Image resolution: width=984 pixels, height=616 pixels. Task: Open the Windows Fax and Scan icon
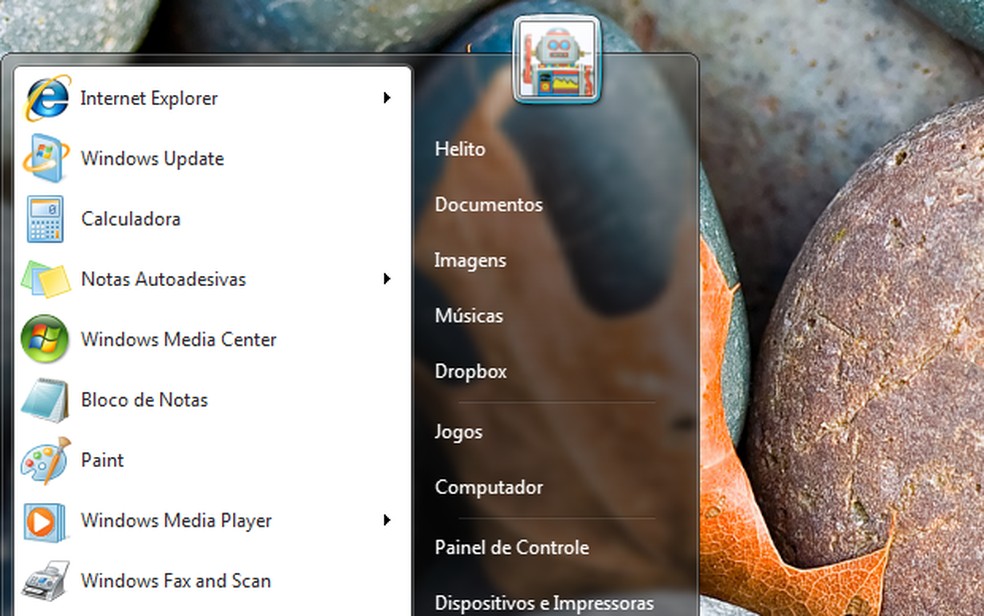pyautogui.click(x=45, y=580)
